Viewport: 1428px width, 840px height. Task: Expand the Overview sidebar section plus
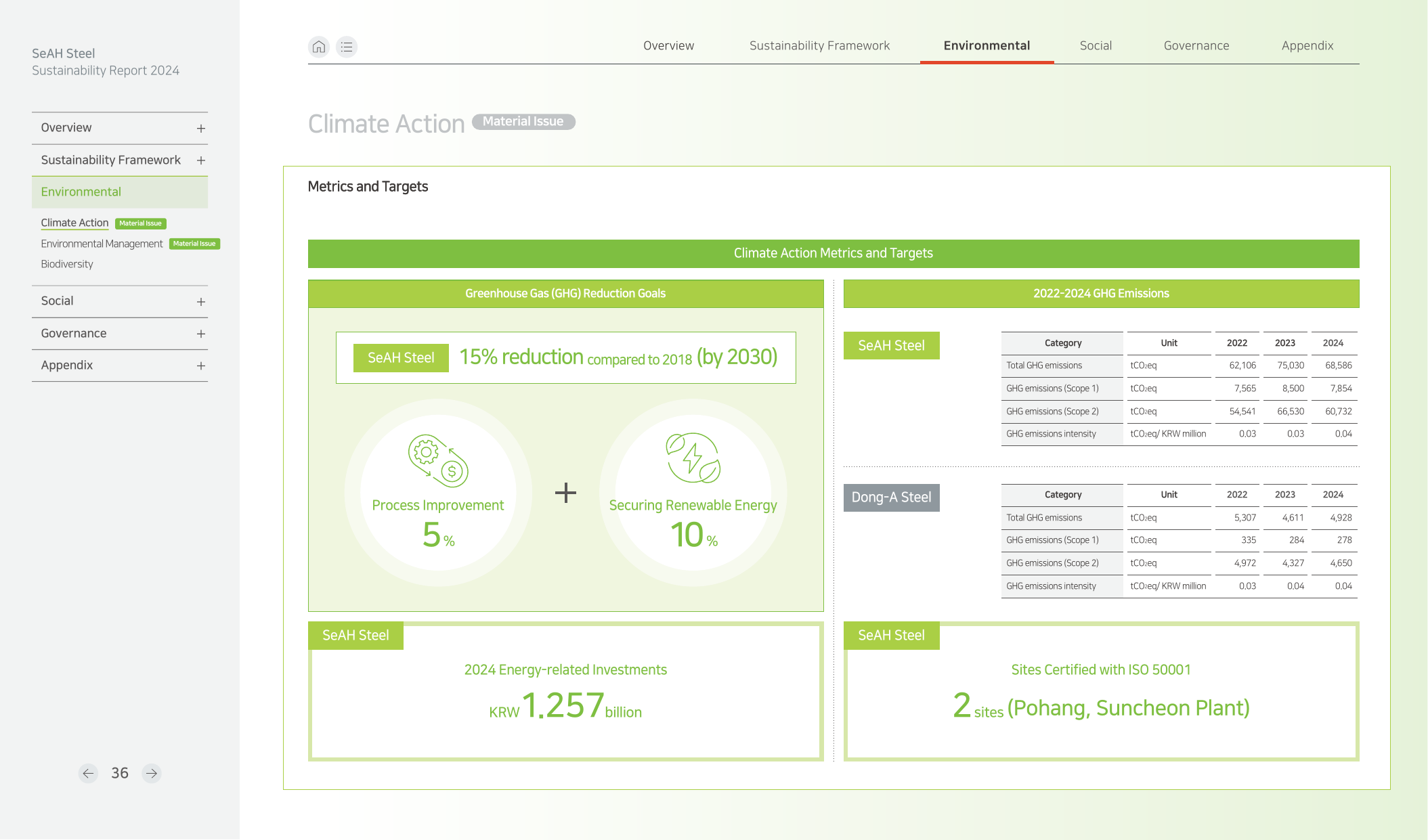click(x=201, y=129)
